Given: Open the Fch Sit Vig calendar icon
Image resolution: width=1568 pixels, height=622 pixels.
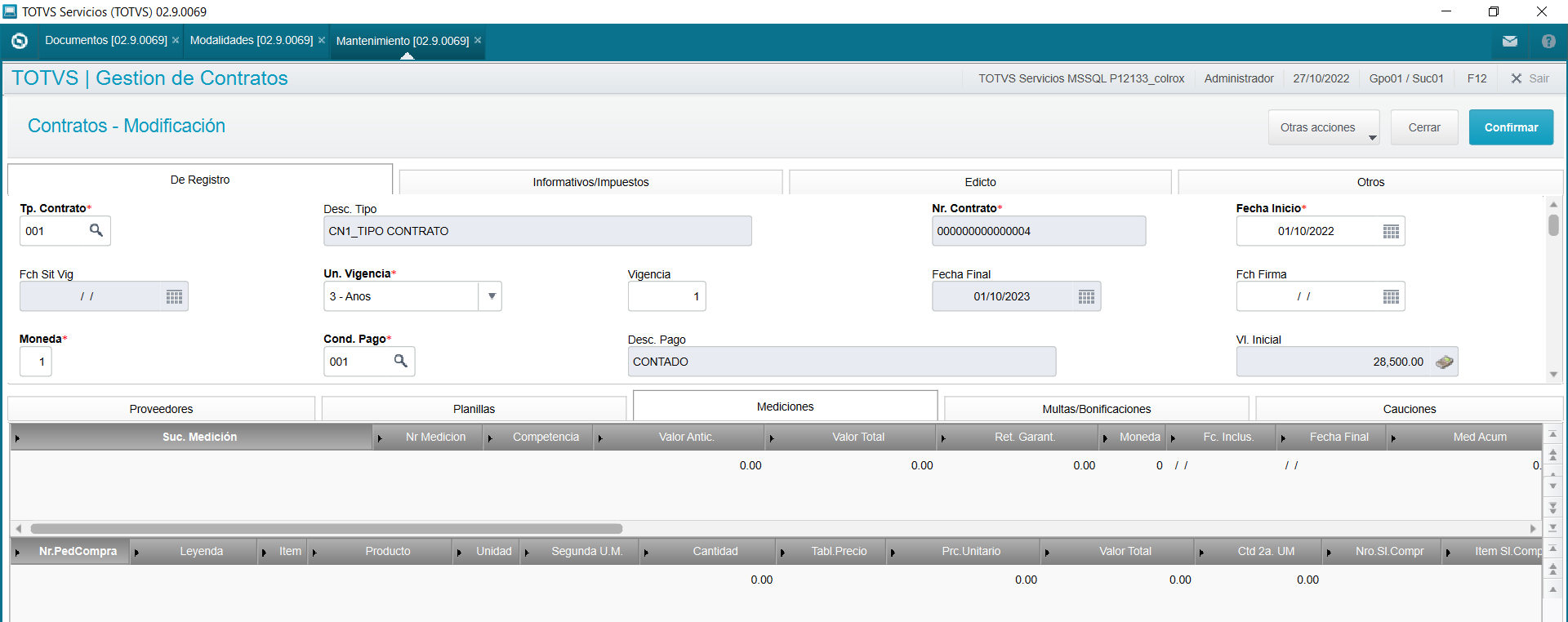Looking at the screenshot, I should tap(174, 296).
